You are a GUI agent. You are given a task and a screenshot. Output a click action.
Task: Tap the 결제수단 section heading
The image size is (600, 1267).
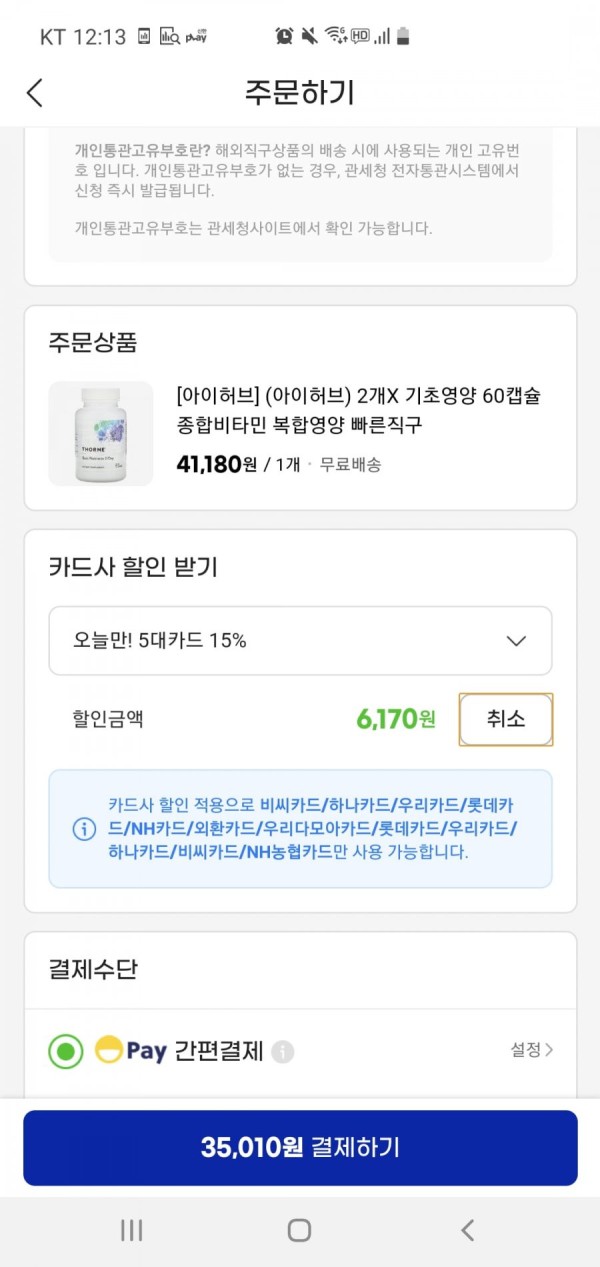93,969
